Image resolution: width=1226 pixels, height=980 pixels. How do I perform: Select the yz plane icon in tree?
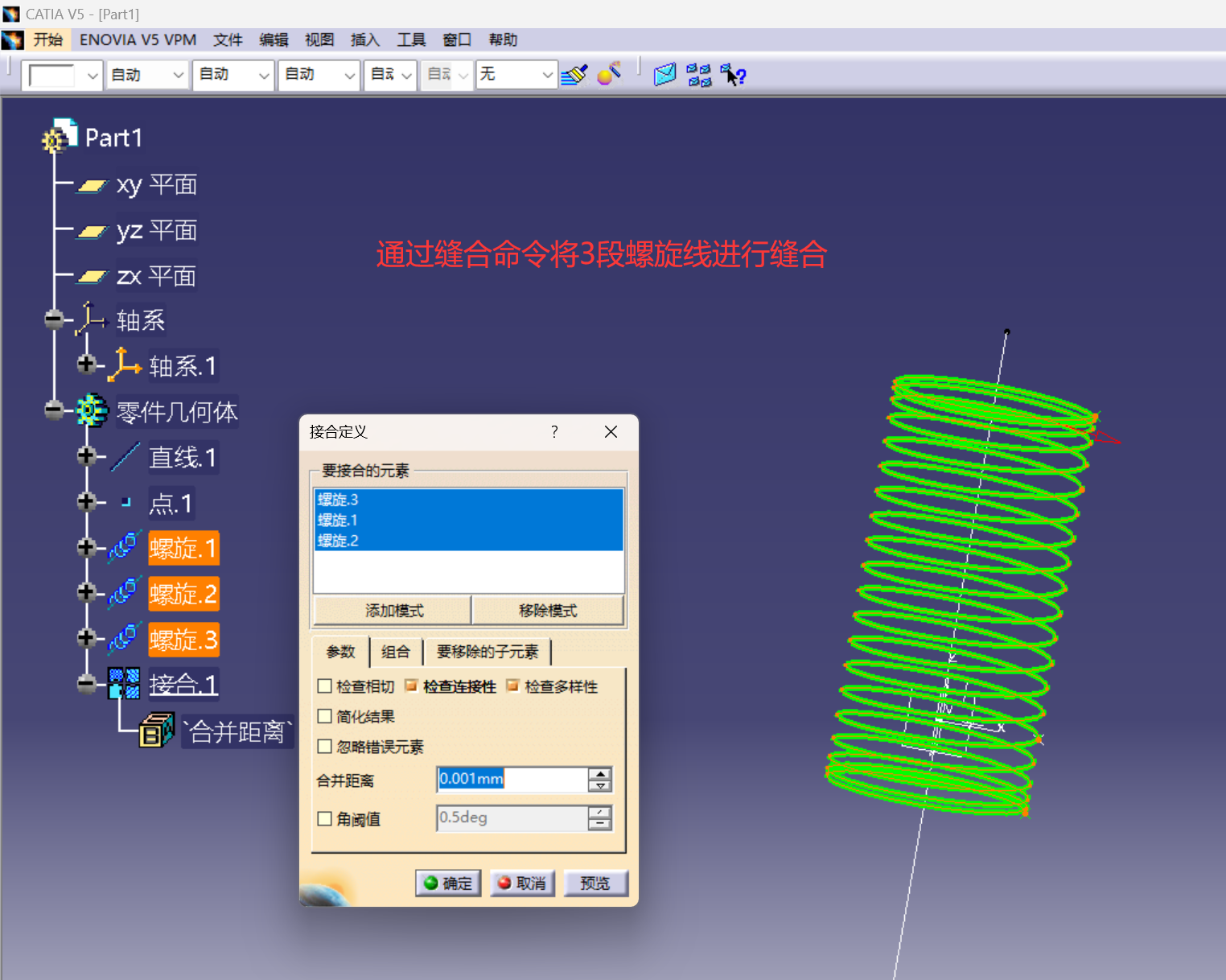(x=93, y=232)
